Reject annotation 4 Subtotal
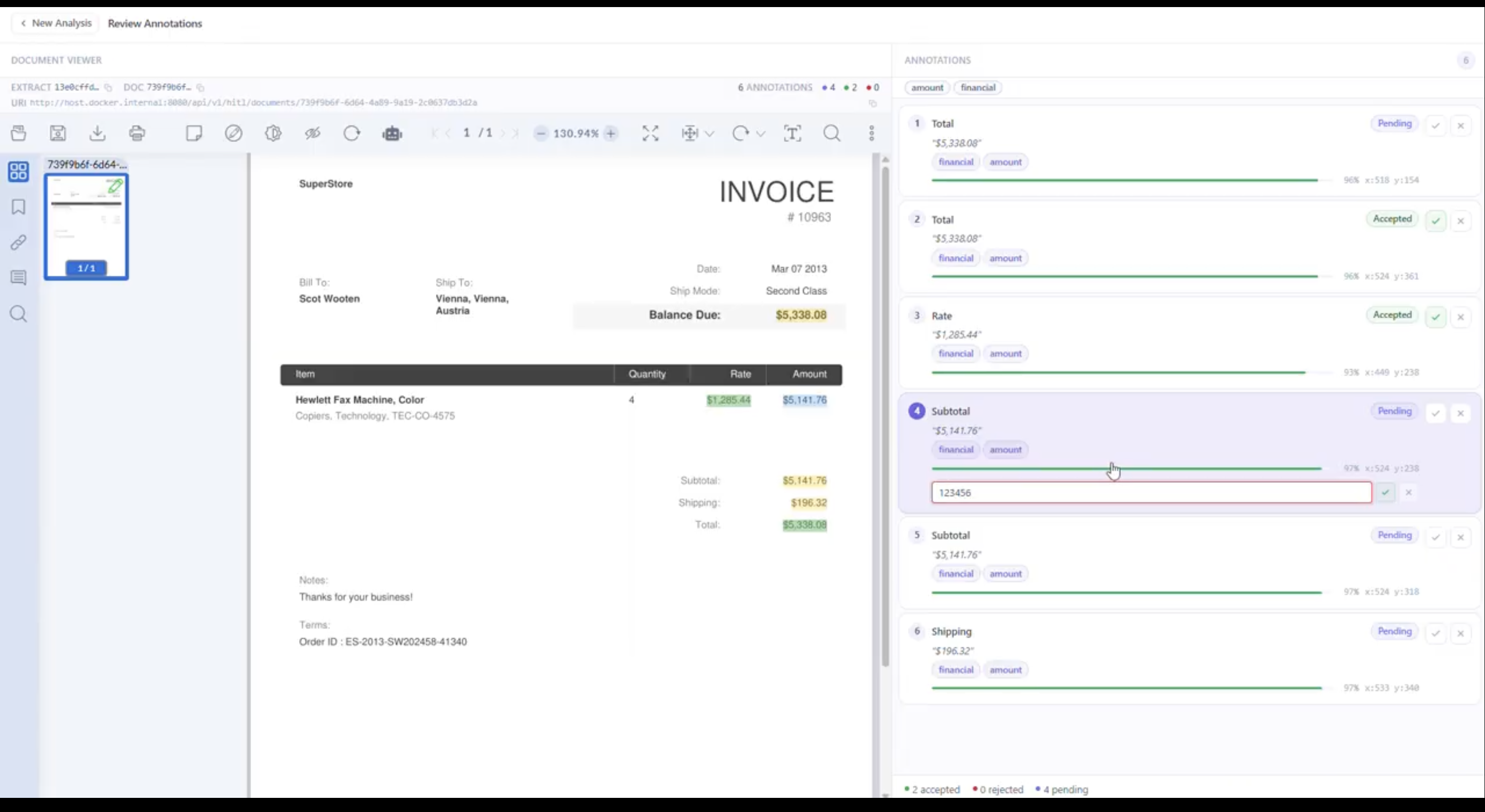The height and width of the screenshot is (812, 1485). coord(1460,413)
